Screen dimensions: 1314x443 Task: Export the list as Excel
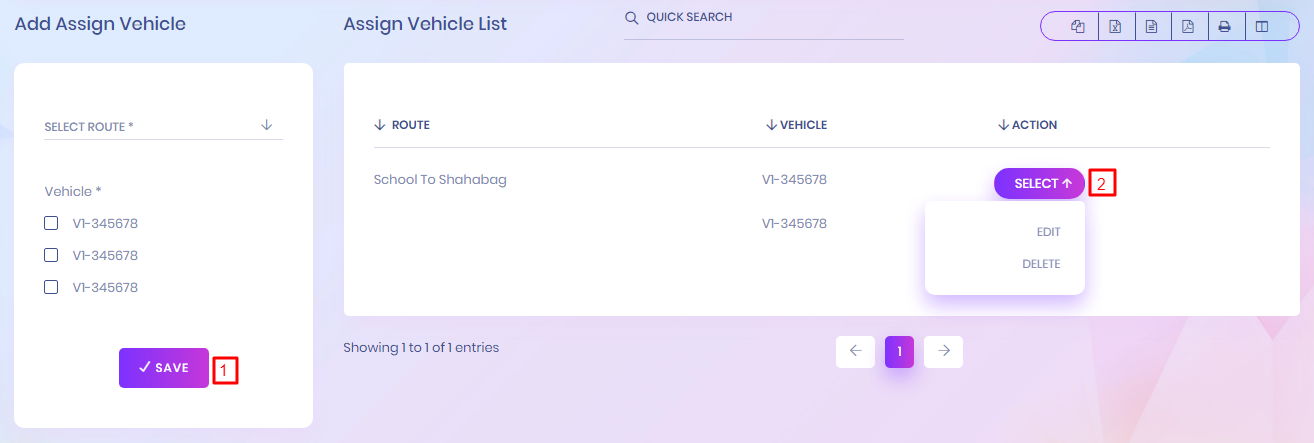point(1114,26)
